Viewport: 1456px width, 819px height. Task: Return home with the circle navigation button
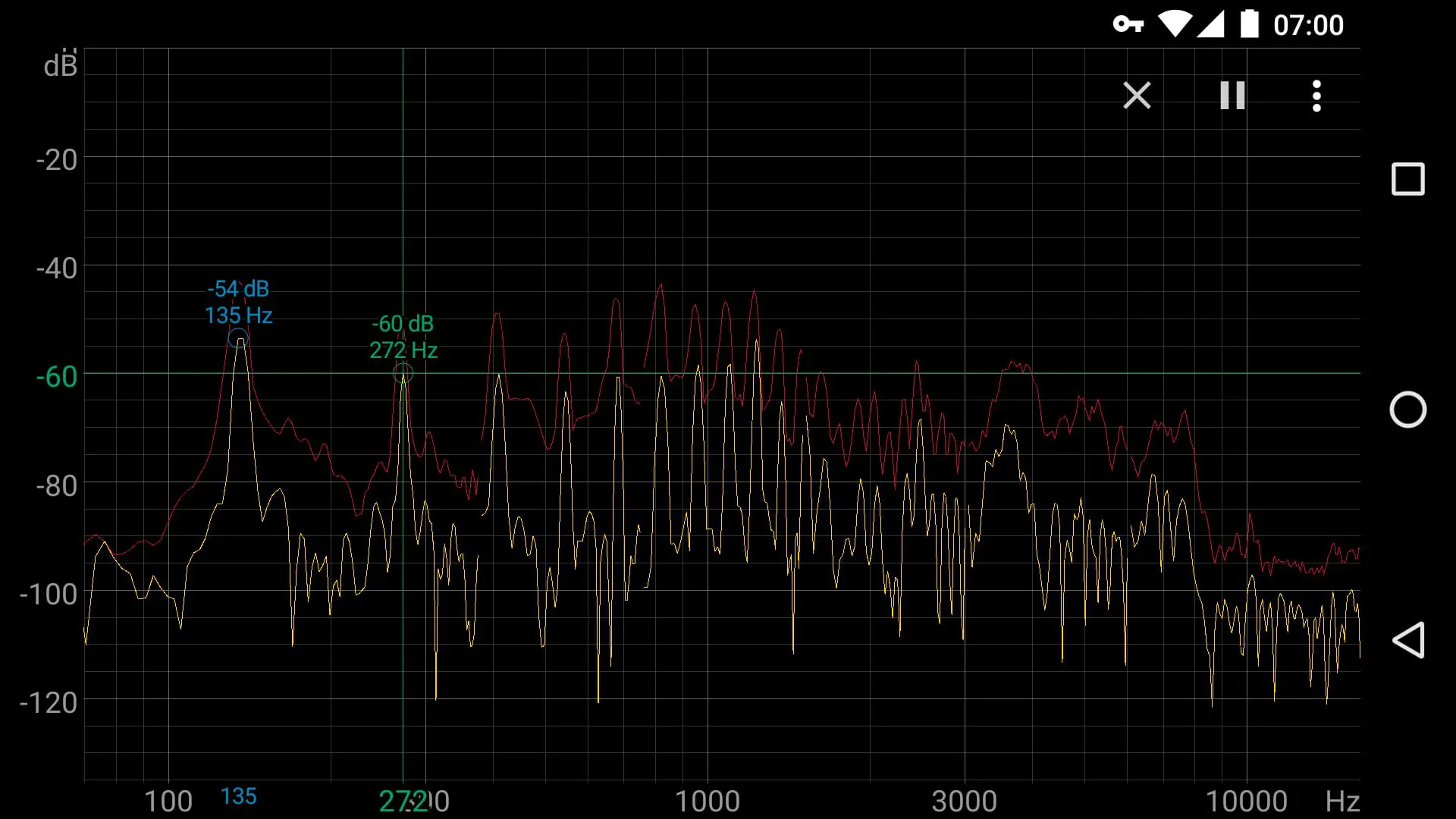click(1409, 409)
